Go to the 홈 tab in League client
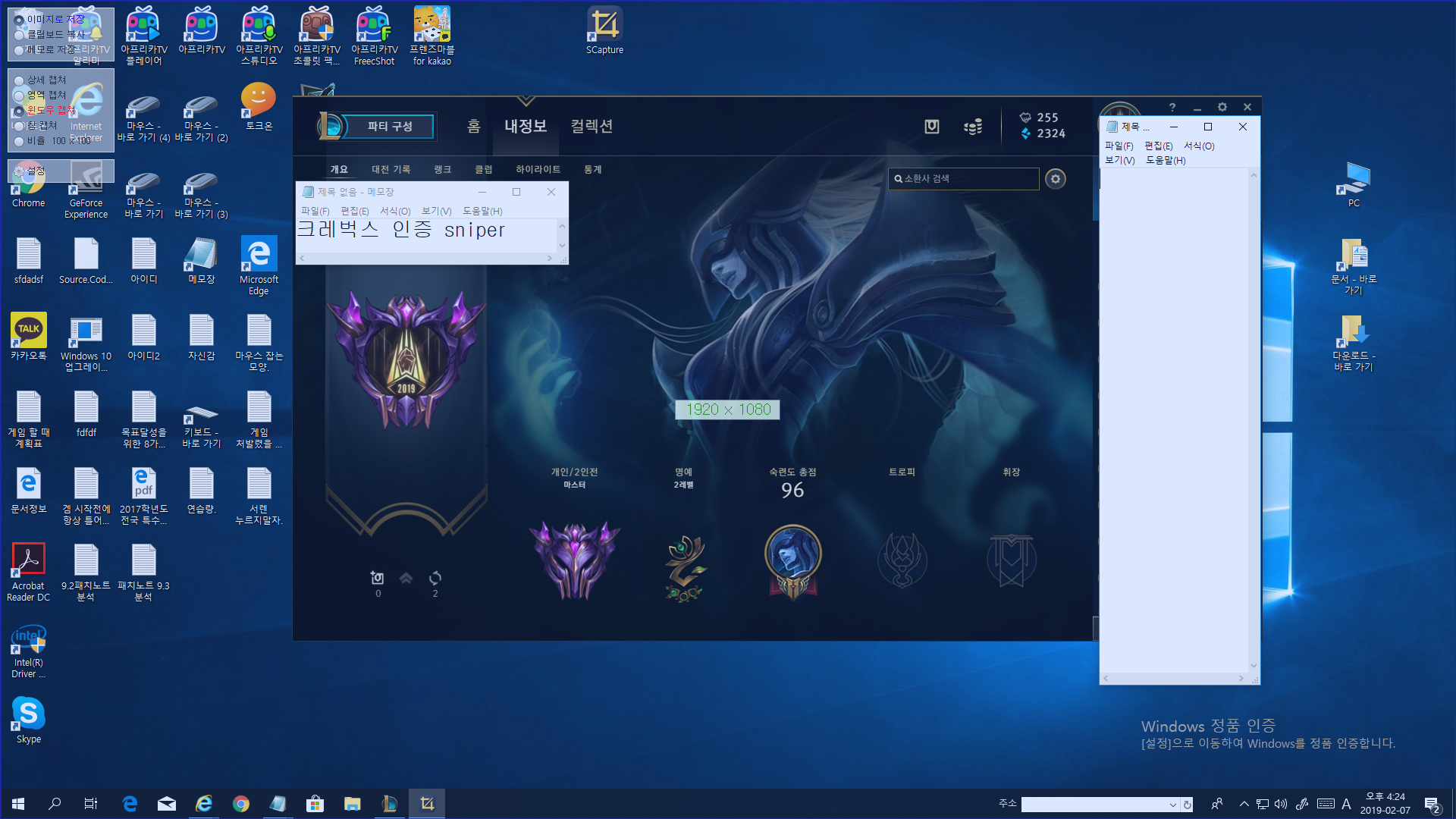 click(x=473, y=126)
